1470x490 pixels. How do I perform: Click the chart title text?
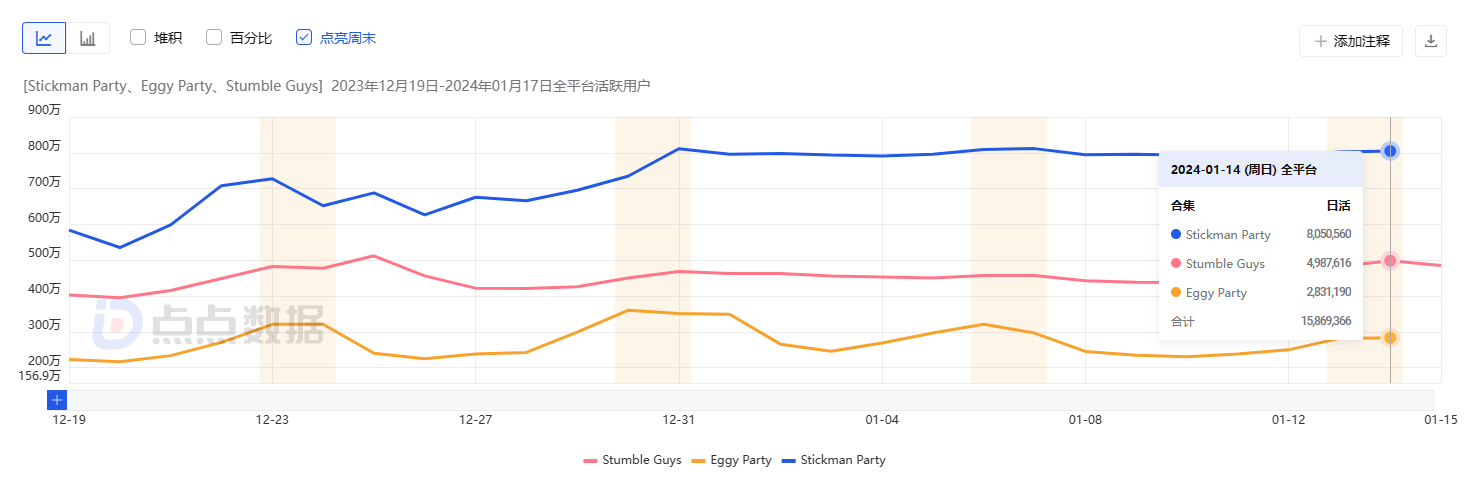[x=336, y=86]
